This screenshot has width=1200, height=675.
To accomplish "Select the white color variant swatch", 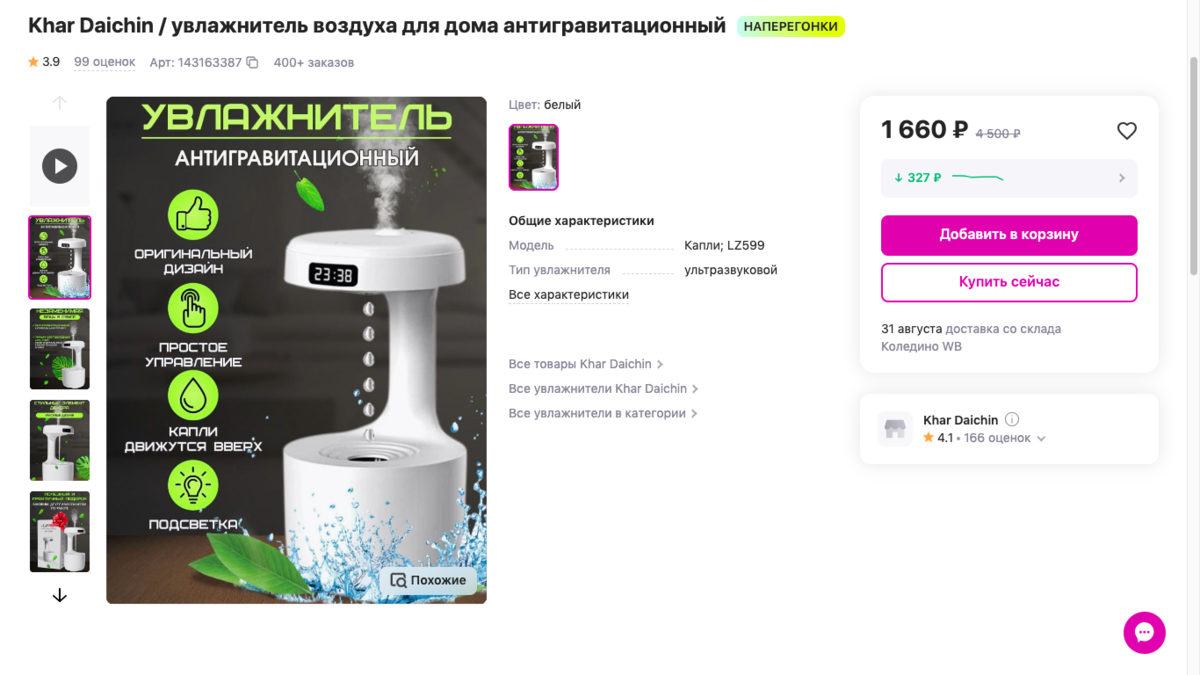I will pyautogui.click(x=534, y=157).
